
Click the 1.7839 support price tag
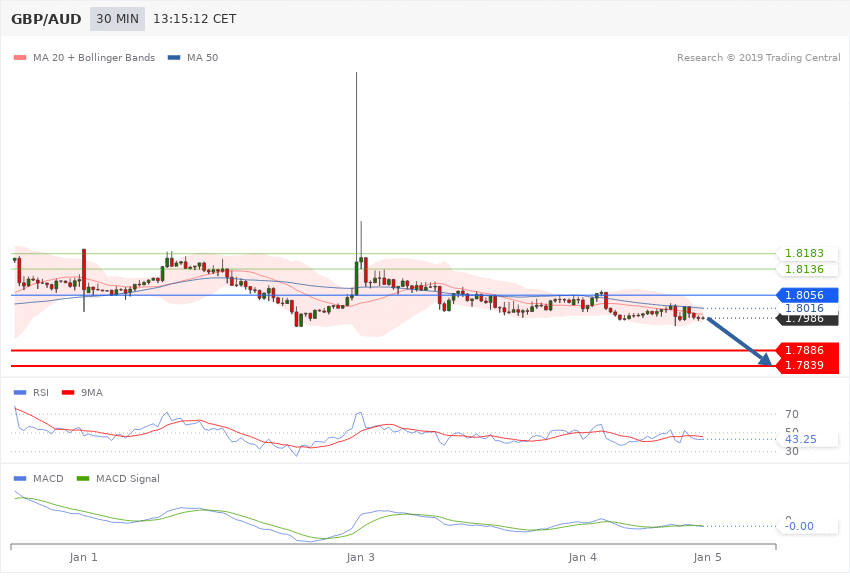tap(808, 365)
